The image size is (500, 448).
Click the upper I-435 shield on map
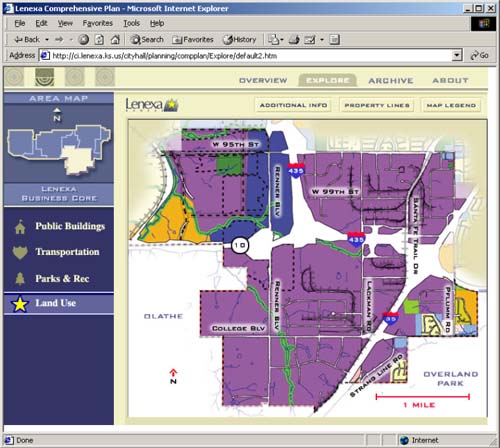[296, 170]
